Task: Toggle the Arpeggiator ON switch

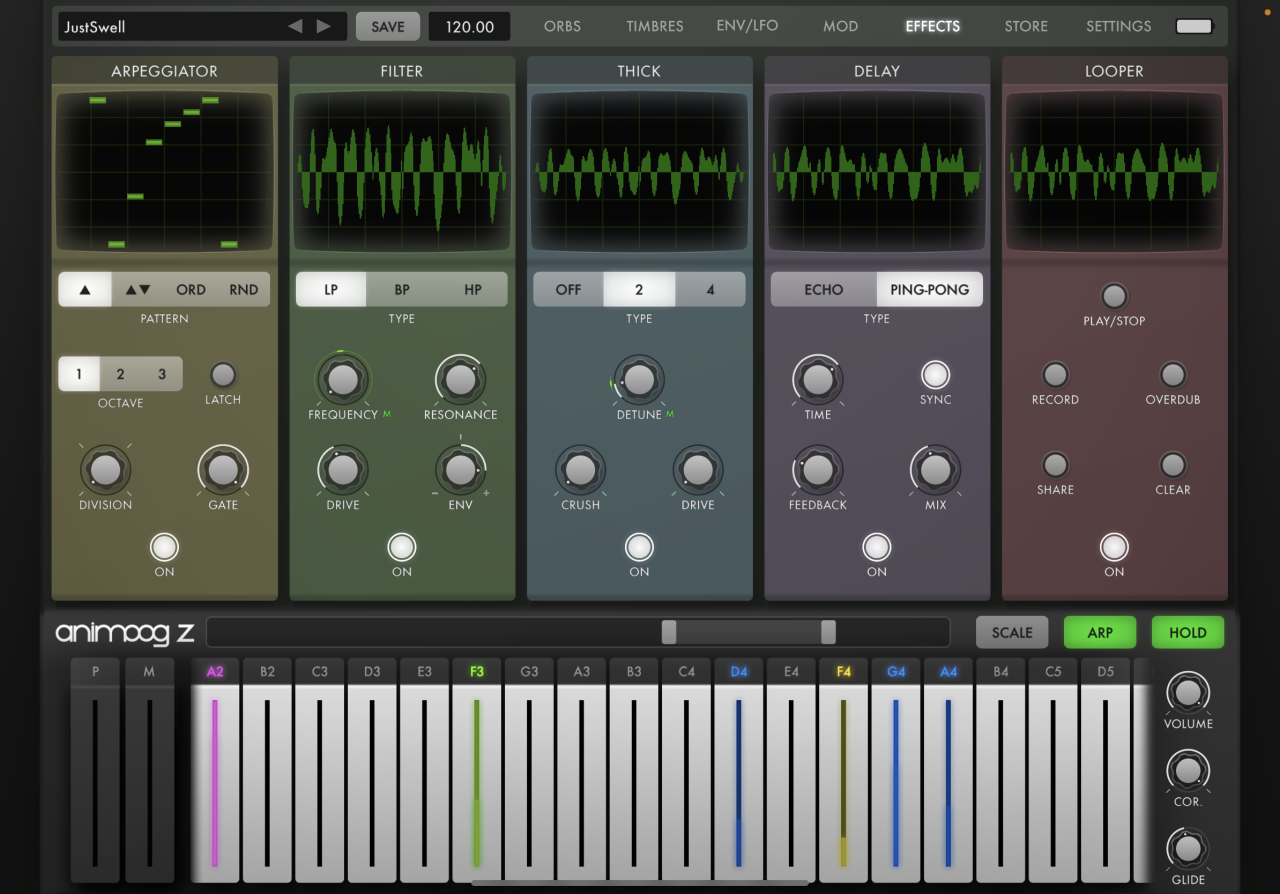Action: (164, 547)
